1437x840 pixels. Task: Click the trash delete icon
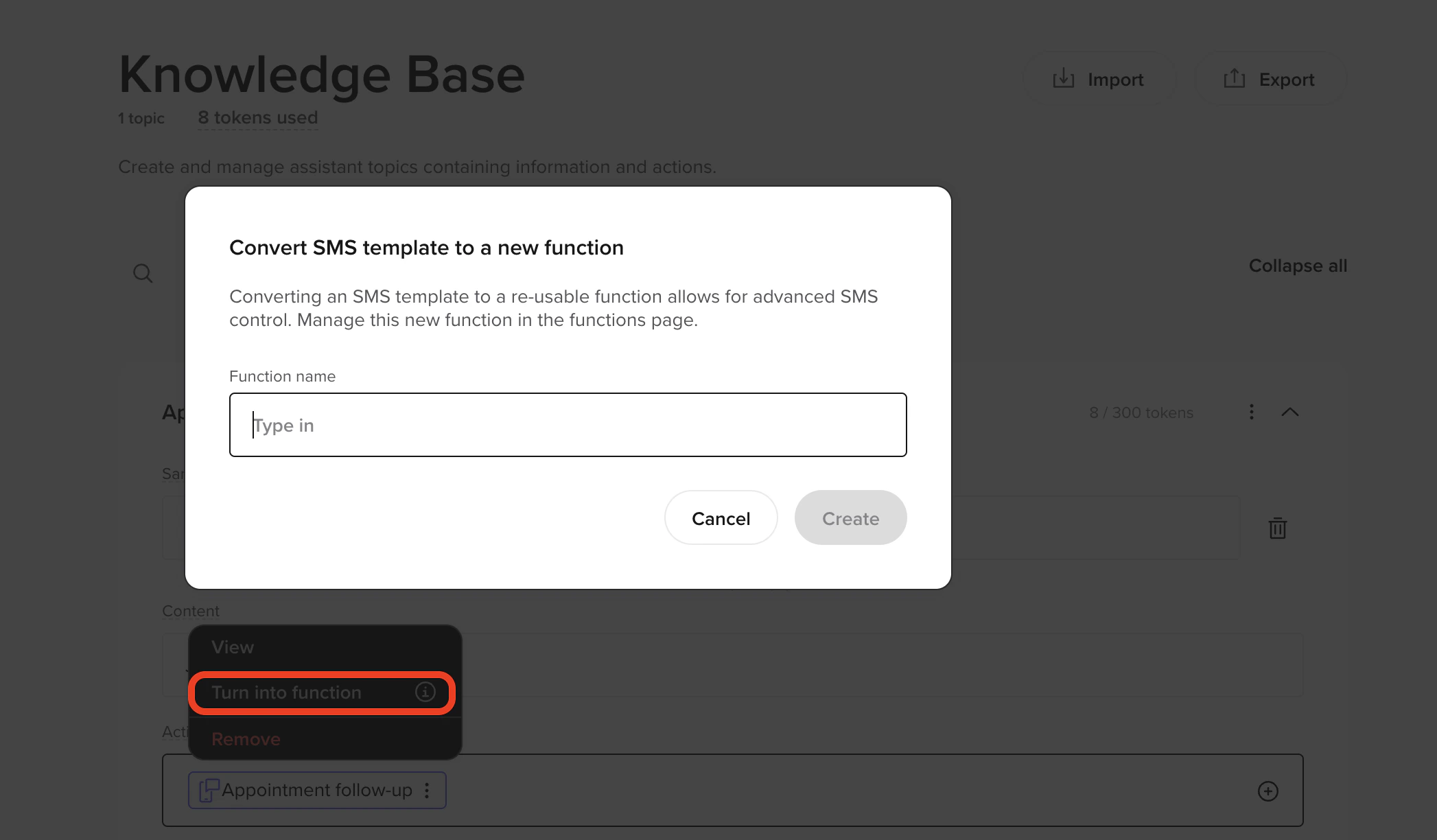click(1277, 528)
